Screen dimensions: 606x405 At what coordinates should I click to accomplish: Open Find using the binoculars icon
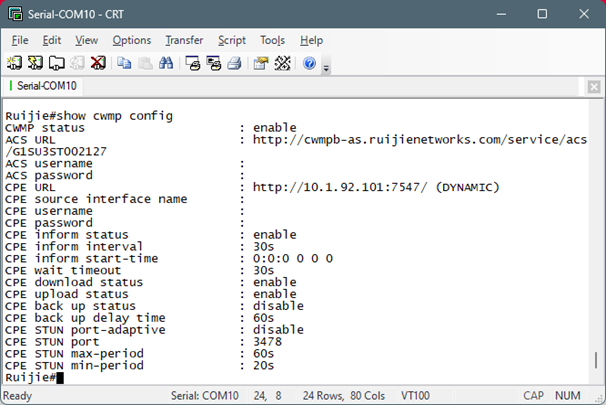166,63
